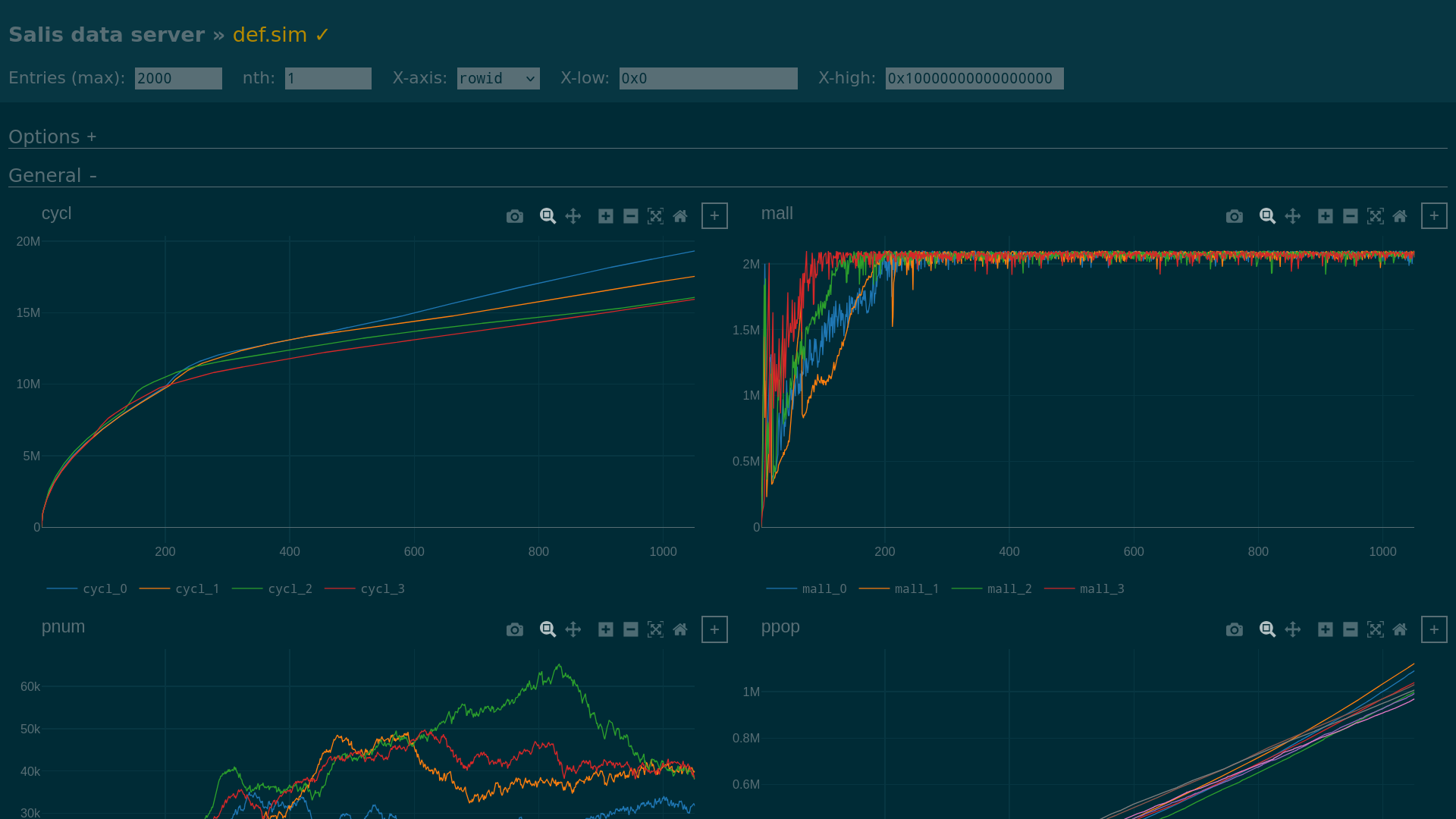
Task: Click the camera snapshot icon on the ppop plot
Action: click(1235, 629)
